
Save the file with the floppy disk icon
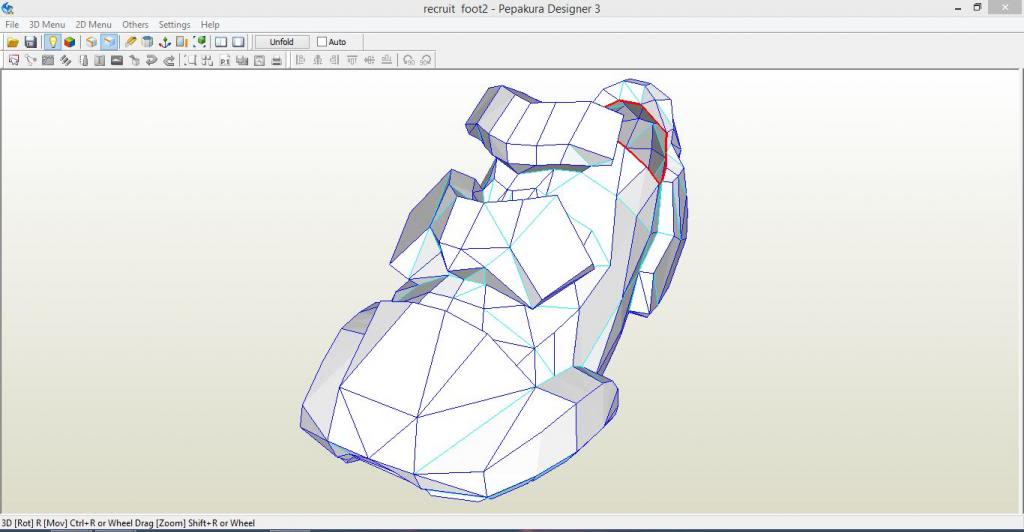click(30, 42)
